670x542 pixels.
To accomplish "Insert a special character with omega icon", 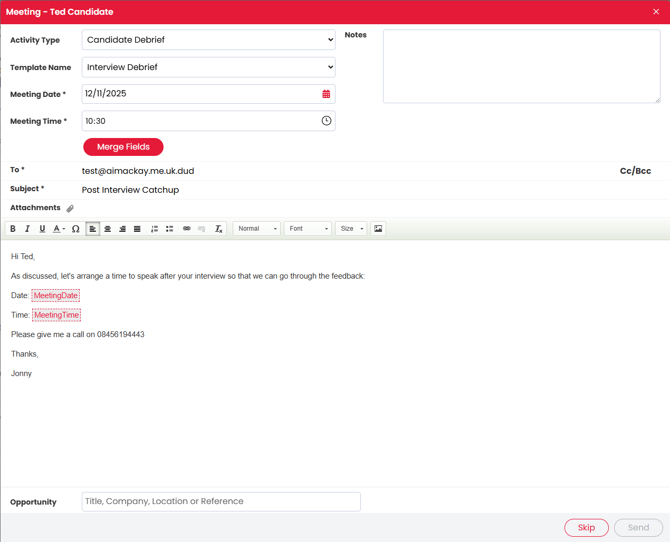I will click(x=76, y=229).
